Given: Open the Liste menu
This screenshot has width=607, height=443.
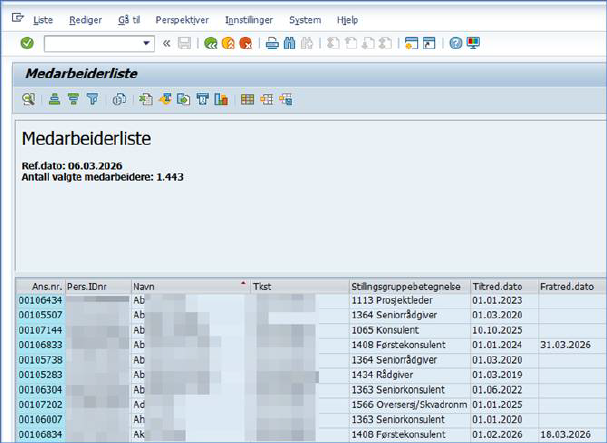Looking at the screenshot, I should click(43, 20).
